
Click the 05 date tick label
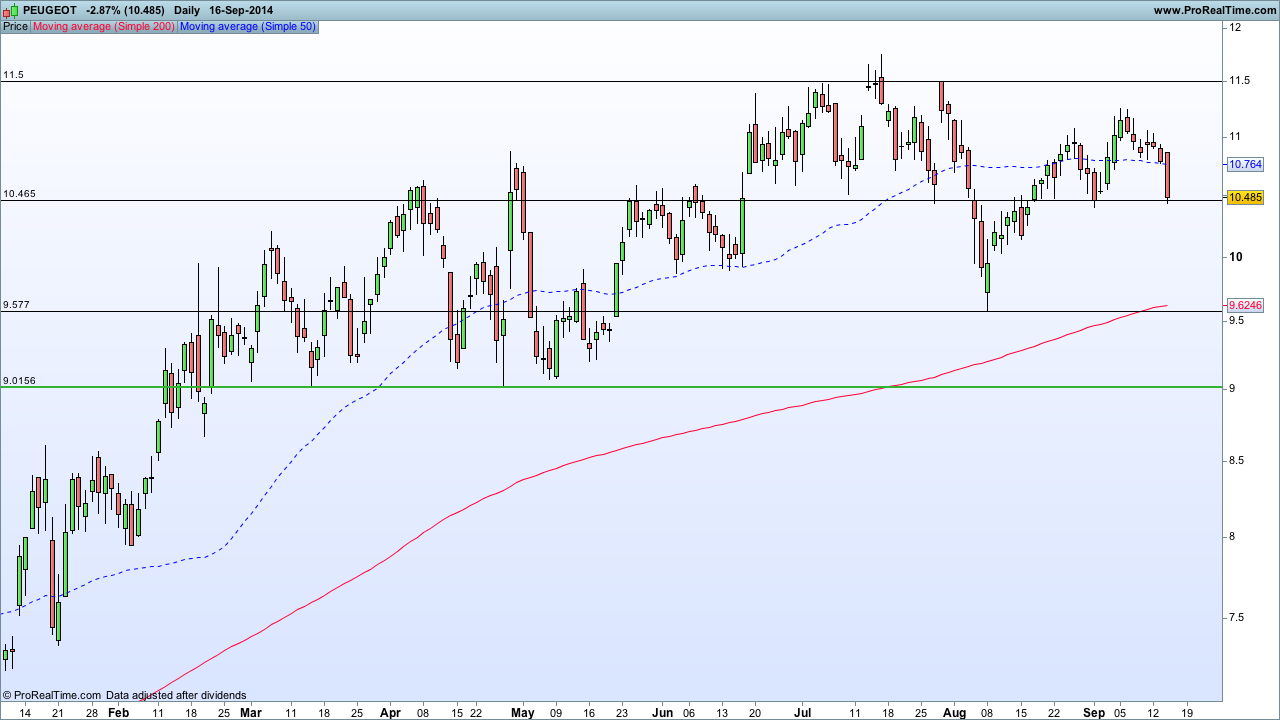point(1119,713)
